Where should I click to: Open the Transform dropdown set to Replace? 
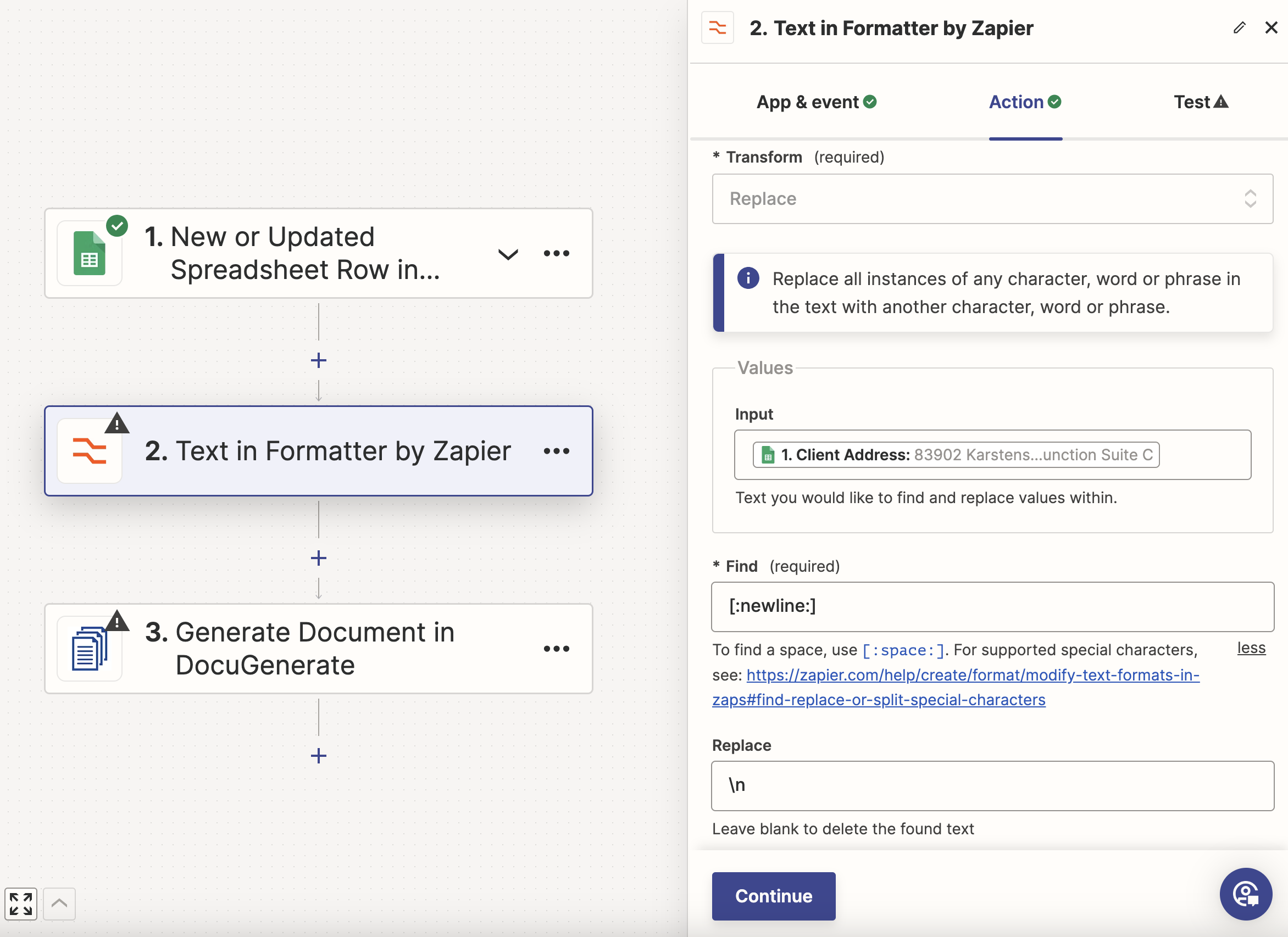click(992, 199)
